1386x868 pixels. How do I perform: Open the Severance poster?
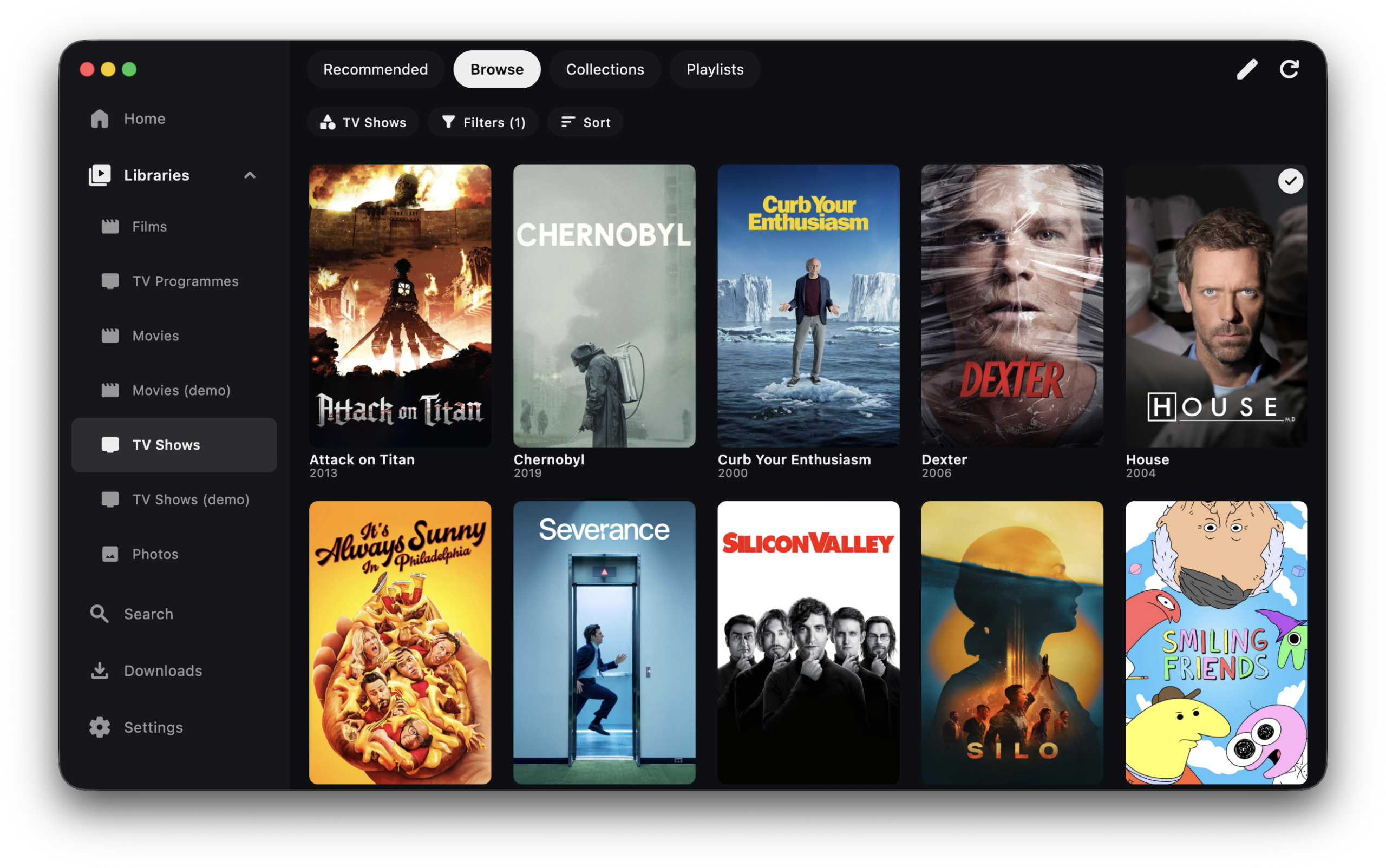[604, 642]
